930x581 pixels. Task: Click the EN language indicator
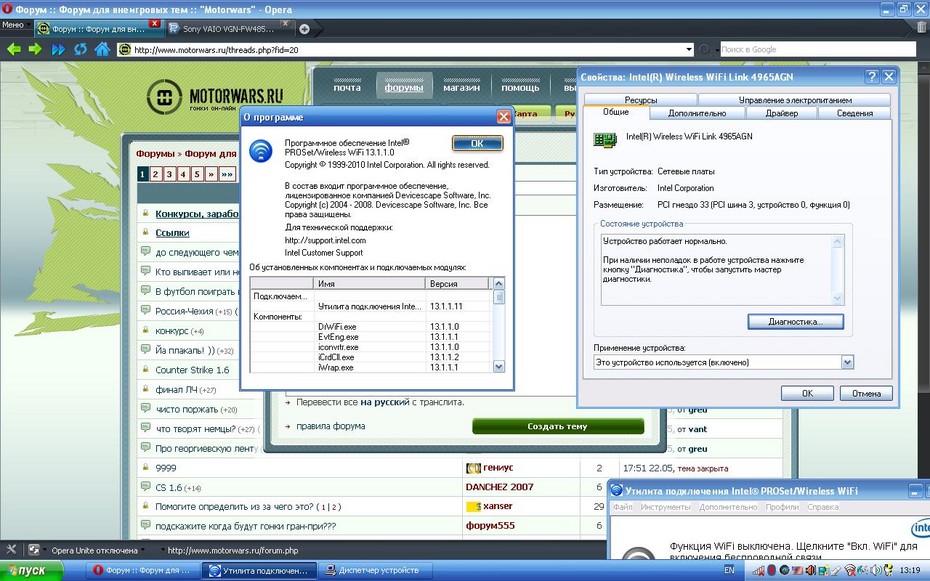729,570
